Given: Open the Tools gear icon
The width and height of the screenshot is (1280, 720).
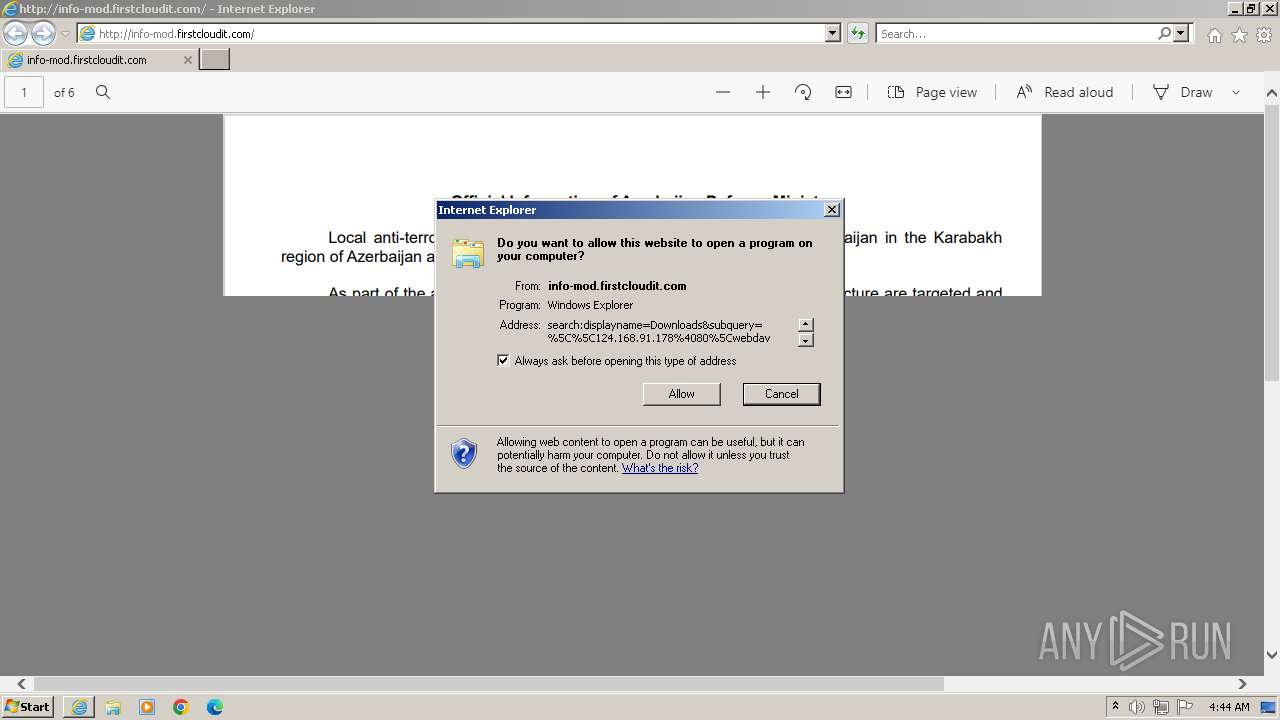Looking at the screenshot, I should click(1264, 35).
